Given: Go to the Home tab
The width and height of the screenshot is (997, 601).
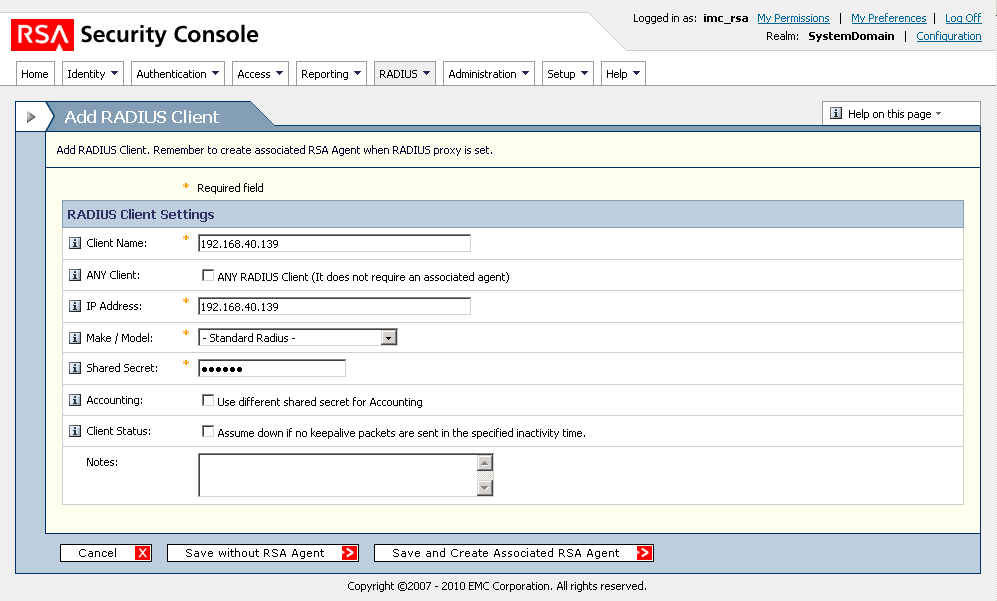Looking at the screenshot, I should pos(35,74).
